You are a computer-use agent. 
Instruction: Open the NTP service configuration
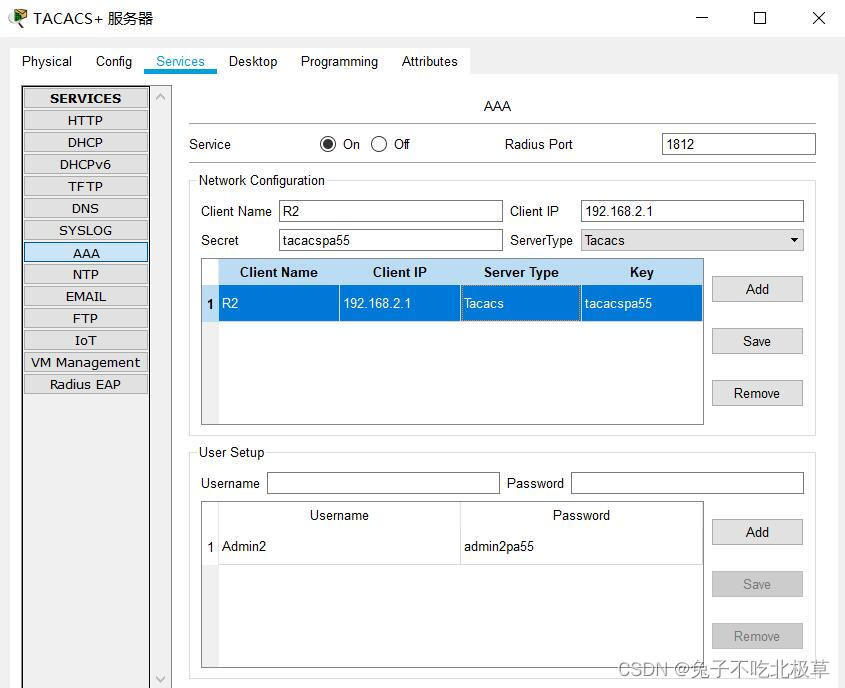pyautogui.click(x=85, y=274)
